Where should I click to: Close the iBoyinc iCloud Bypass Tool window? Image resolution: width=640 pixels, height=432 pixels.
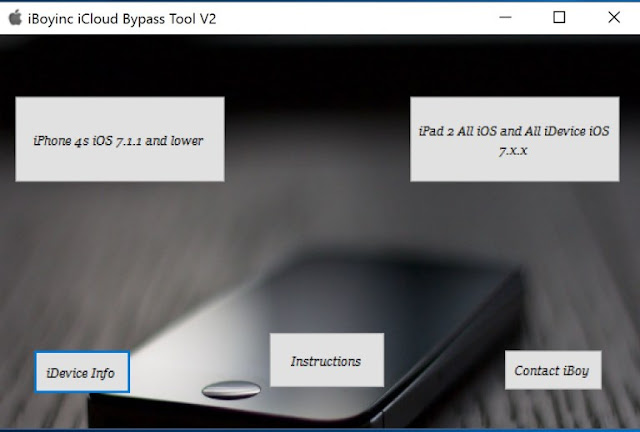614,18
